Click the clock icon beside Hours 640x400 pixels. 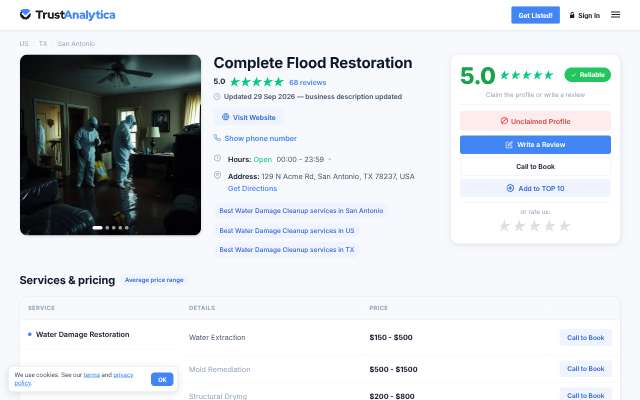click(x=218, y=158)
